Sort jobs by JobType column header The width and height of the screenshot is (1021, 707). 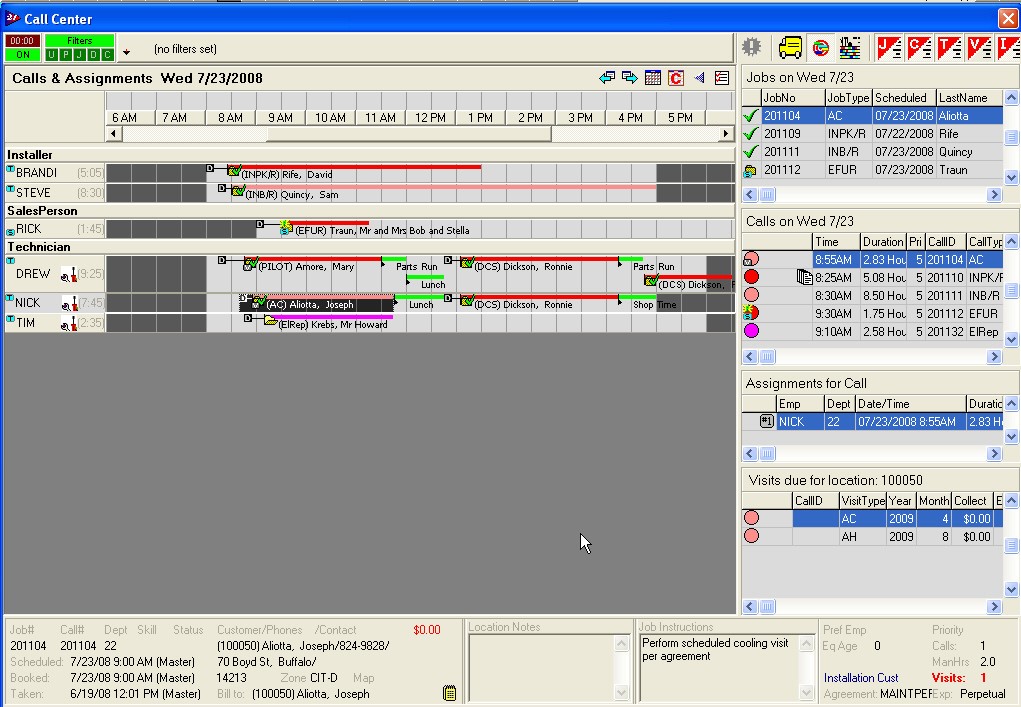[847, 98]
